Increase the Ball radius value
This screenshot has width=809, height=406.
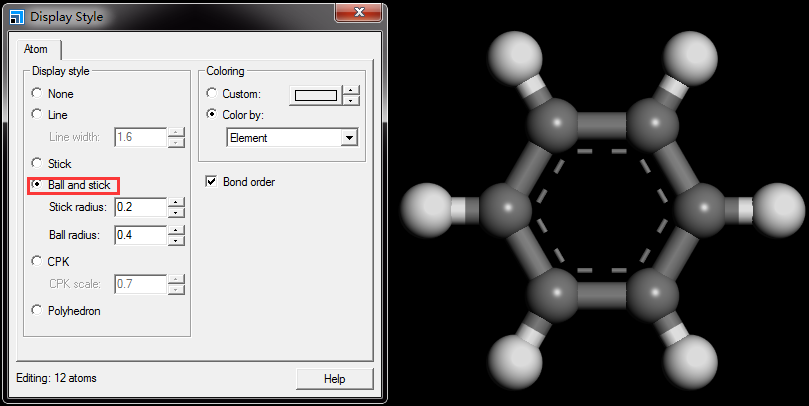click(x=176, y=230)
